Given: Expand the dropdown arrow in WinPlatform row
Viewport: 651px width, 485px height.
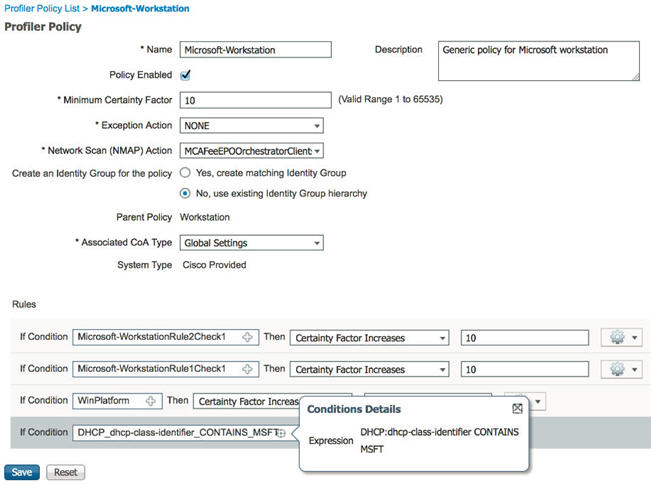Looking at the screenshot, I should coord(538,402).
